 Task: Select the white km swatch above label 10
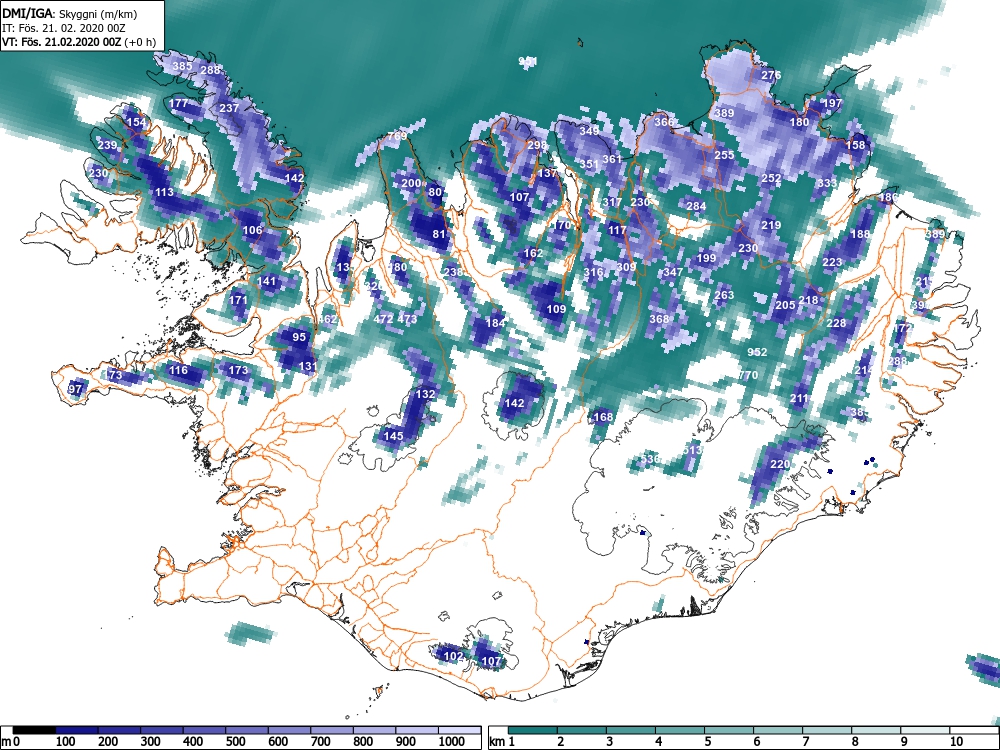974,730
